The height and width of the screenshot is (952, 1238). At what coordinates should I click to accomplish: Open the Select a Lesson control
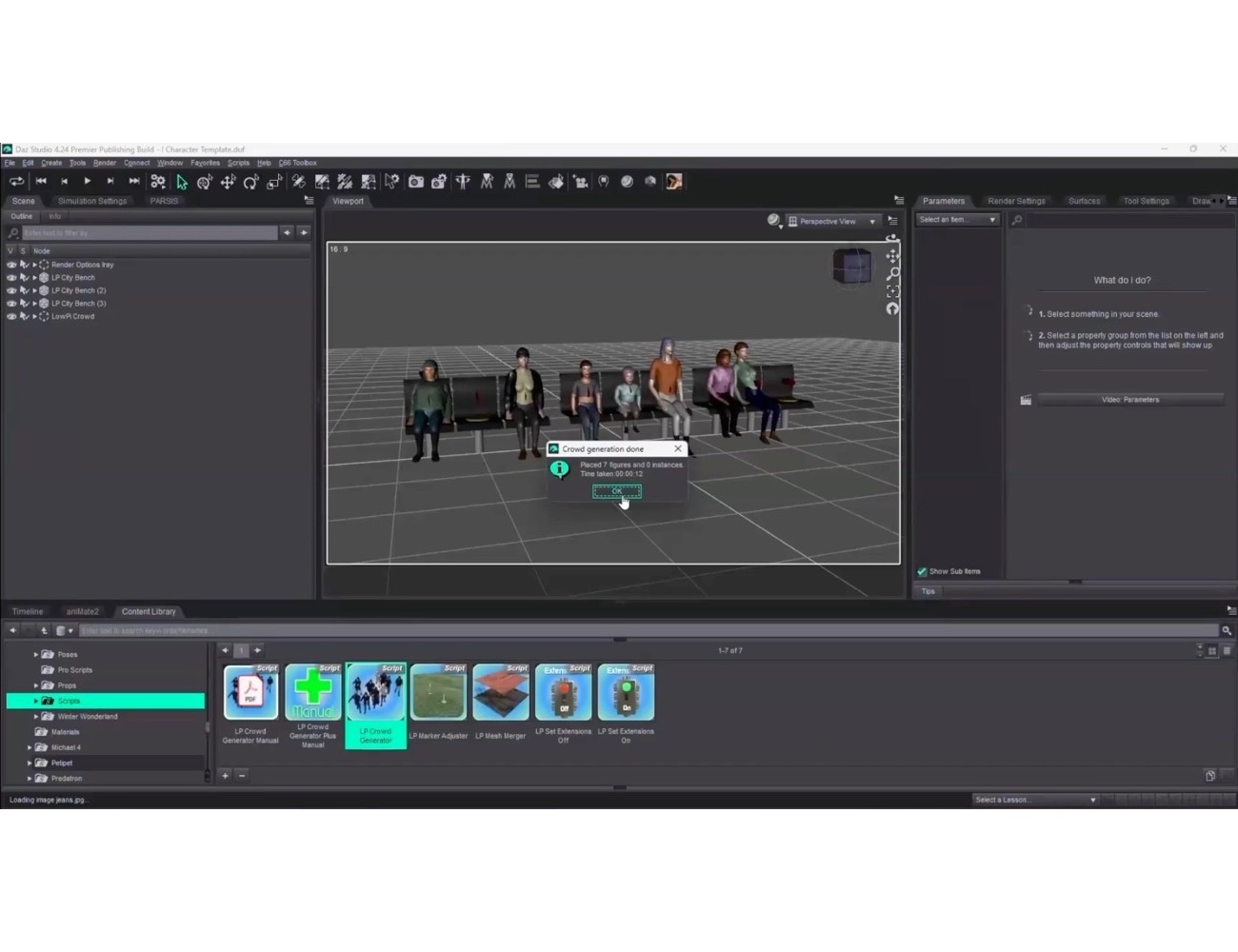(x=1034, y=800)
